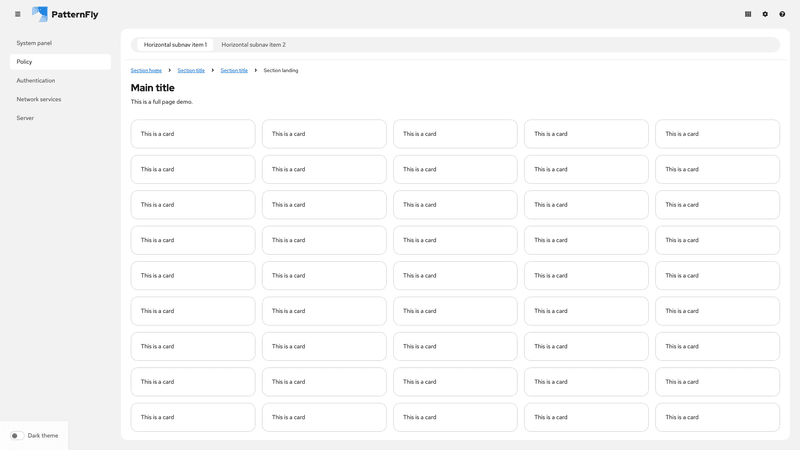Select System panel in sidebar
800x450 pixels.
(34, 43)
